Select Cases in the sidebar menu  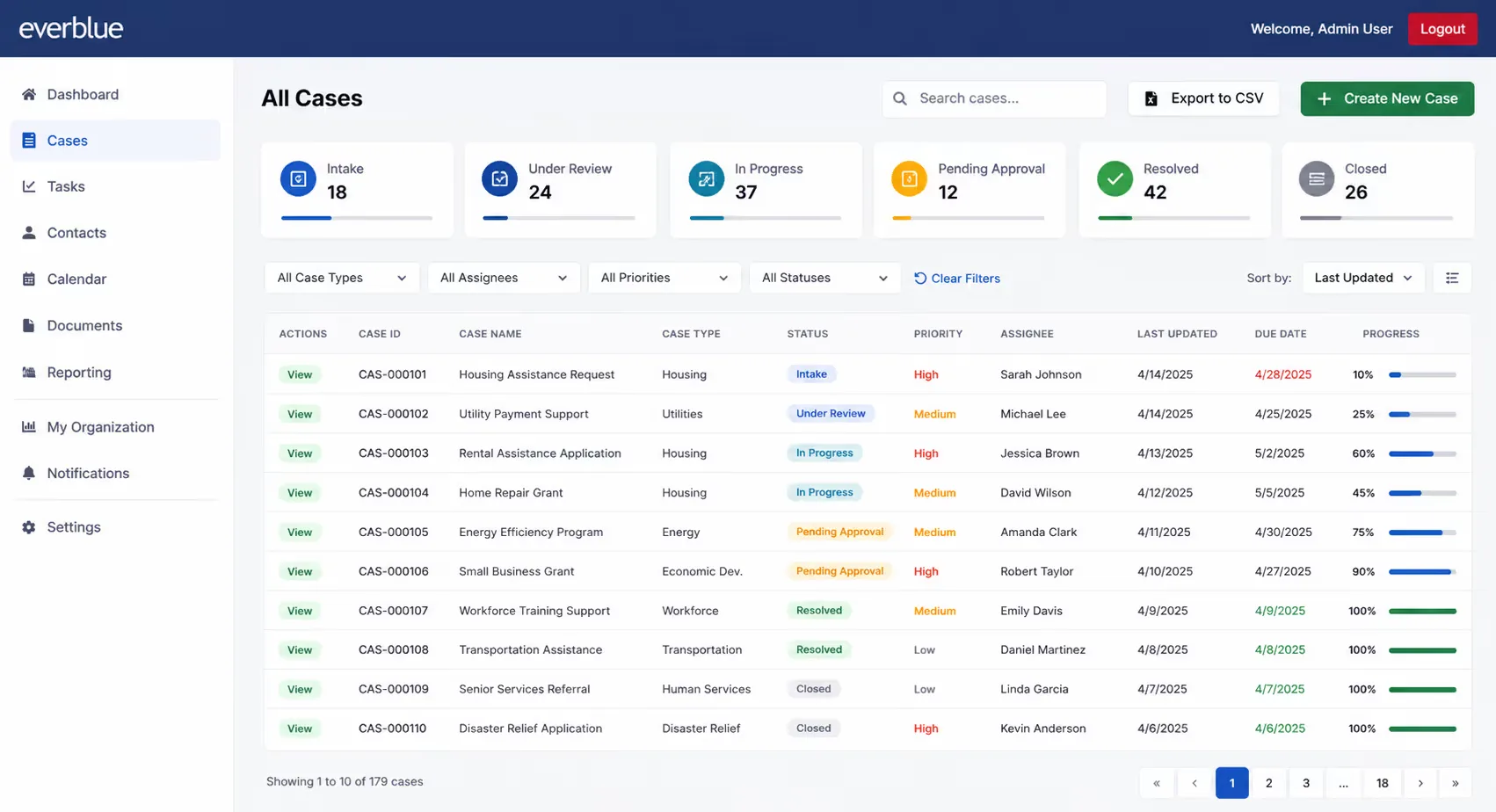point(115,141)
